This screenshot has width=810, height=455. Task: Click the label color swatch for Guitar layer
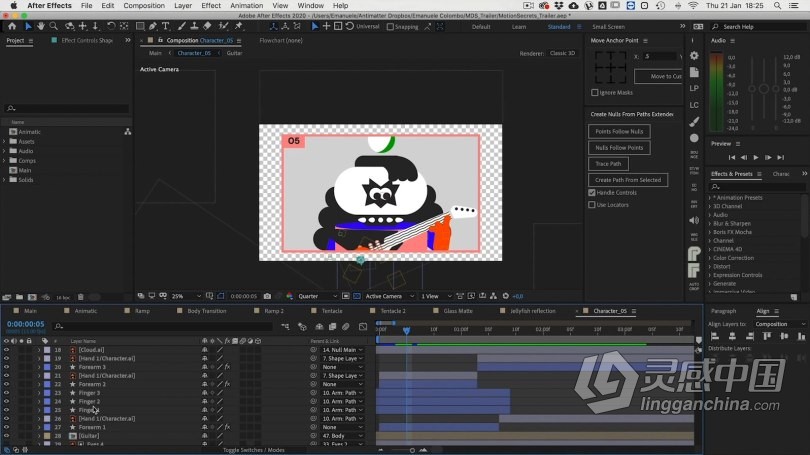pyautogui.click(x=47, y=436)
